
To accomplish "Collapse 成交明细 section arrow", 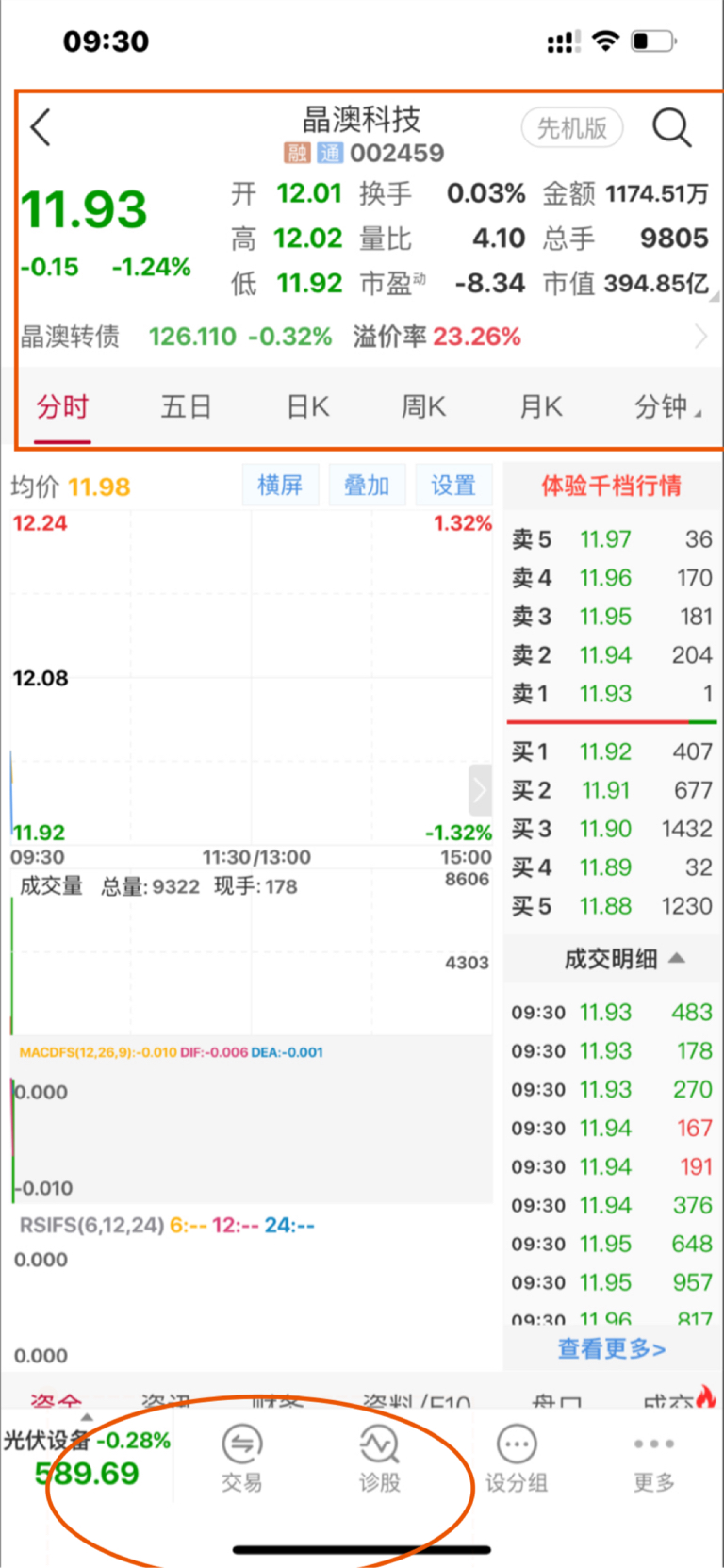I will 676,958.
